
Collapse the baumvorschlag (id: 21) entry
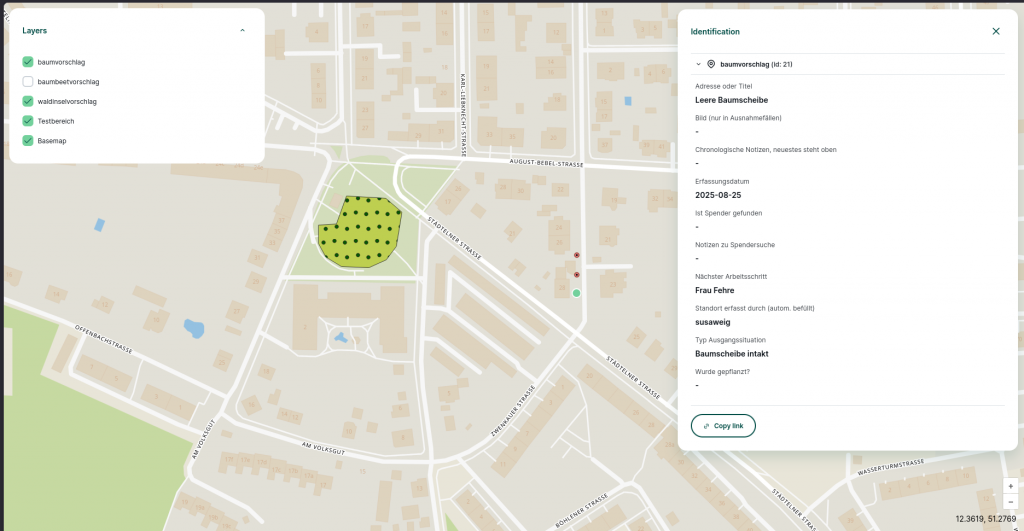698,64
